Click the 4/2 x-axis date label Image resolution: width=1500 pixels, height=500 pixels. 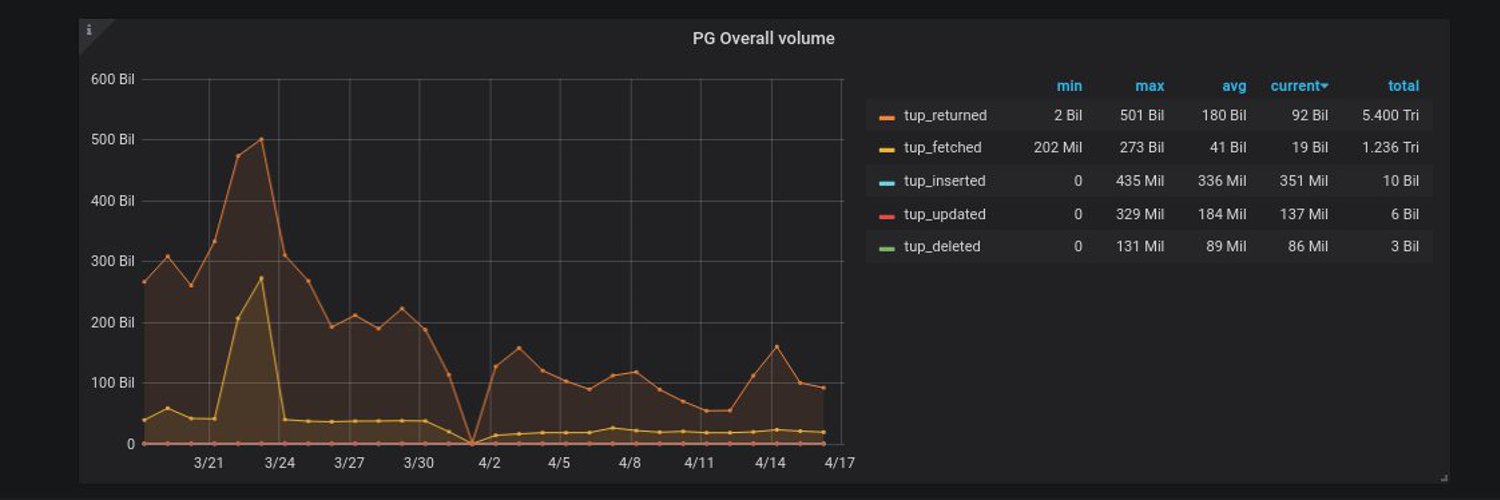489,463
